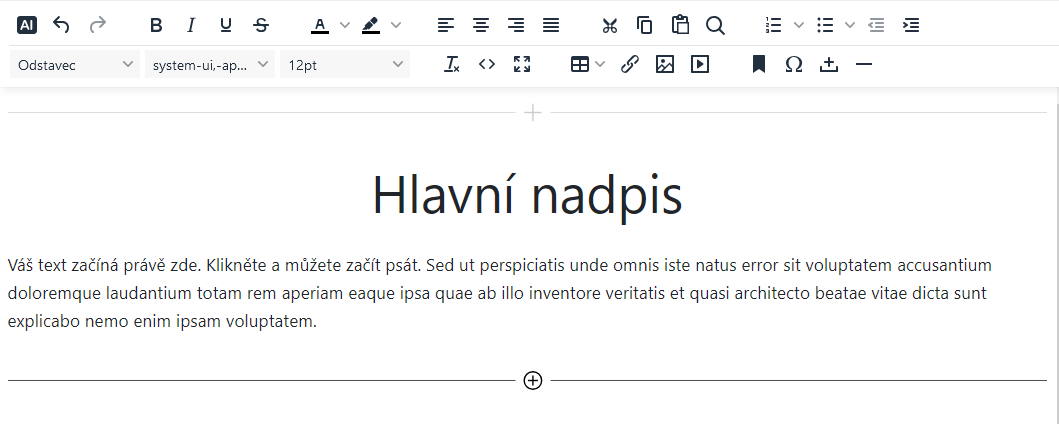Click the circled plus to add section below
This screenshot has height=424, width=1059.
[x=533, y=381]
